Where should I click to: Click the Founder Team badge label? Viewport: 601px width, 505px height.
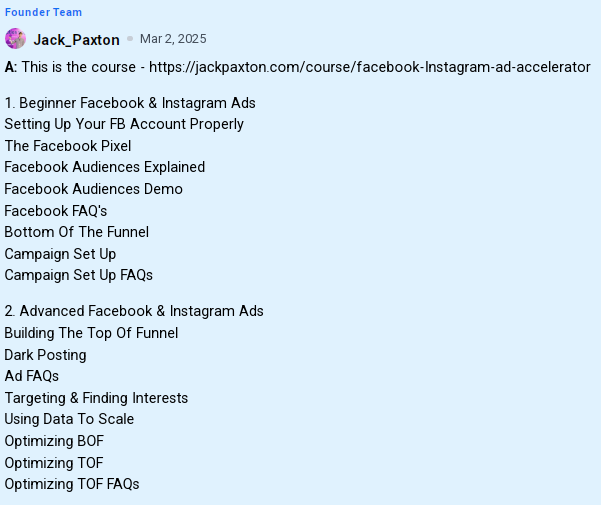pos(43,12)
